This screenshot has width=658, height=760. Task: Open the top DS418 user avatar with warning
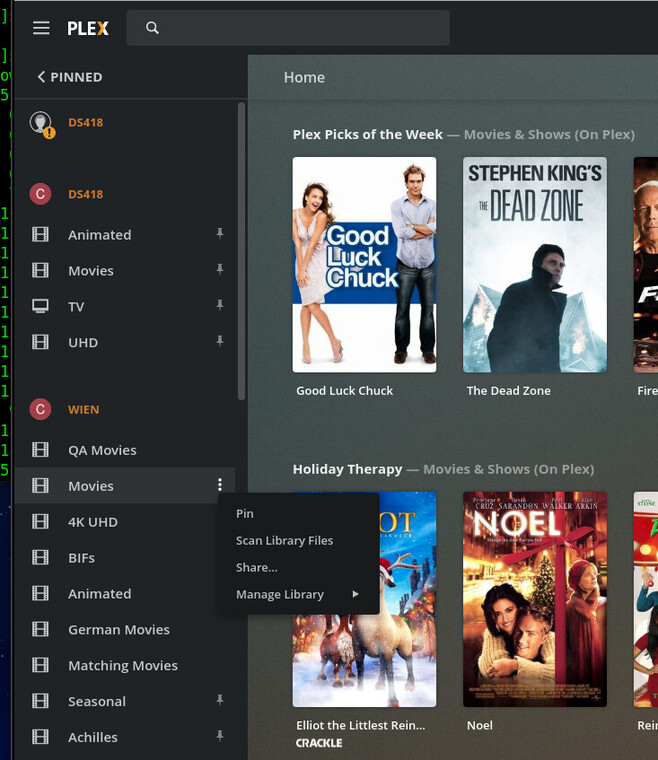coord(42,124)
